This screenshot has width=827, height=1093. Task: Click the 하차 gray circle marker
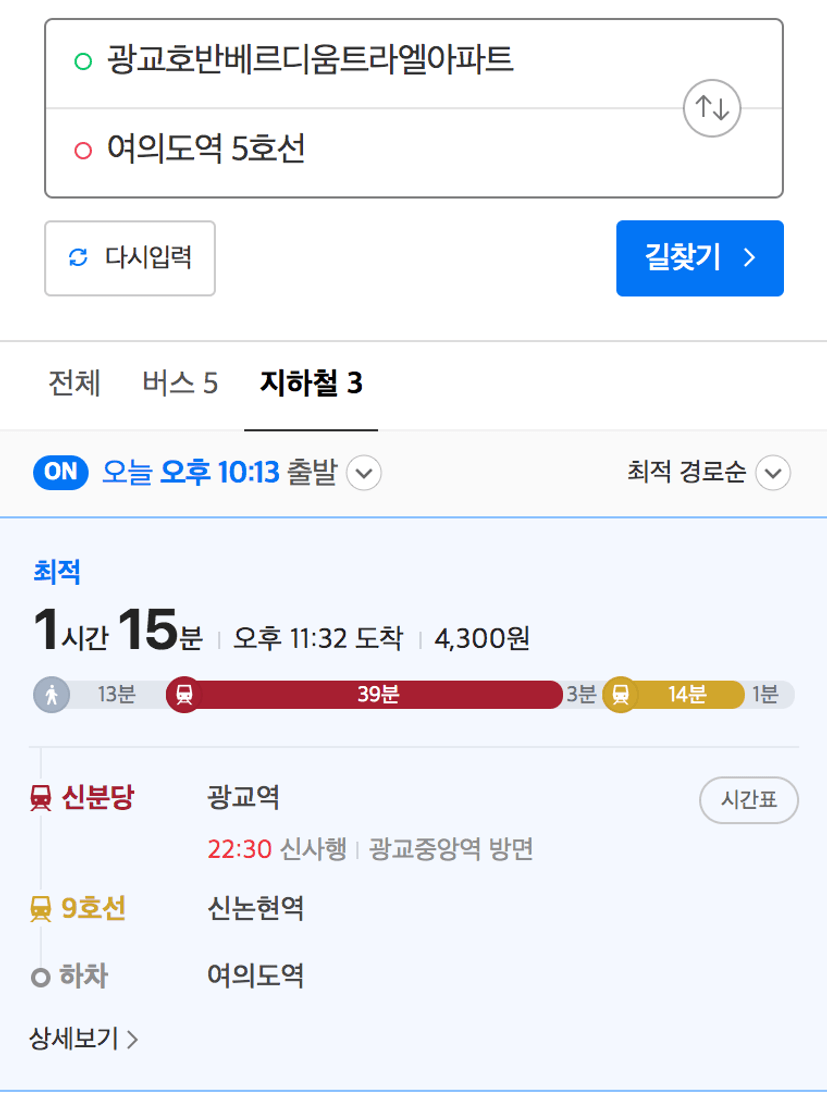[x=41, y=977]
